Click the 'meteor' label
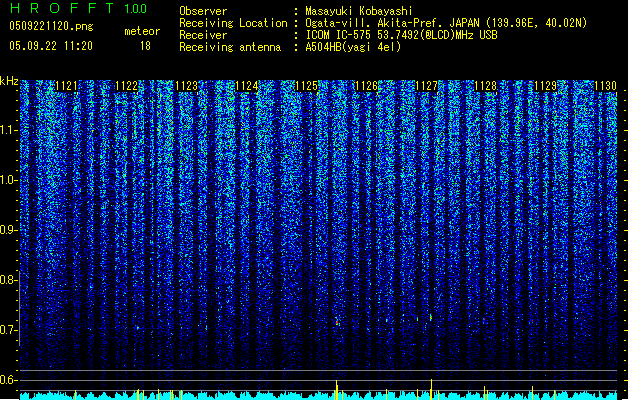 (x=142, y=31)
